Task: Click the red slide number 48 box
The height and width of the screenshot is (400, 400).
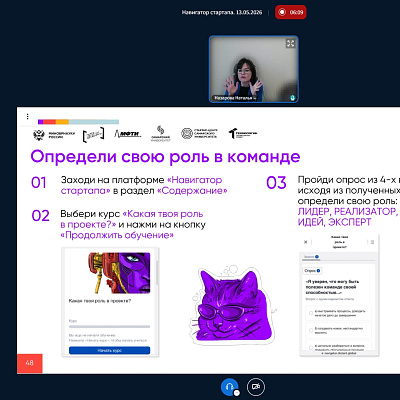Action: 30,363
